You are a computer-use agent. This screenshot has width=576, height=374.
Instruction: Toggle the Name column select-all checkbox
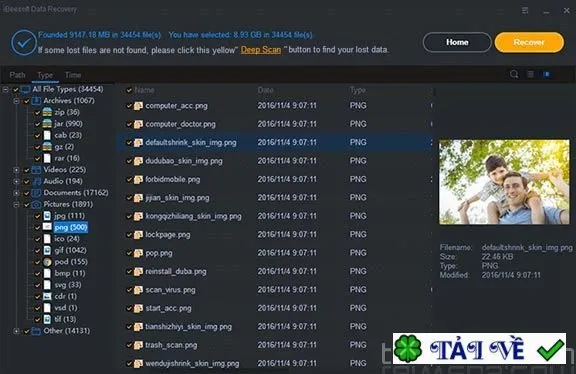[x=129, y=90]
